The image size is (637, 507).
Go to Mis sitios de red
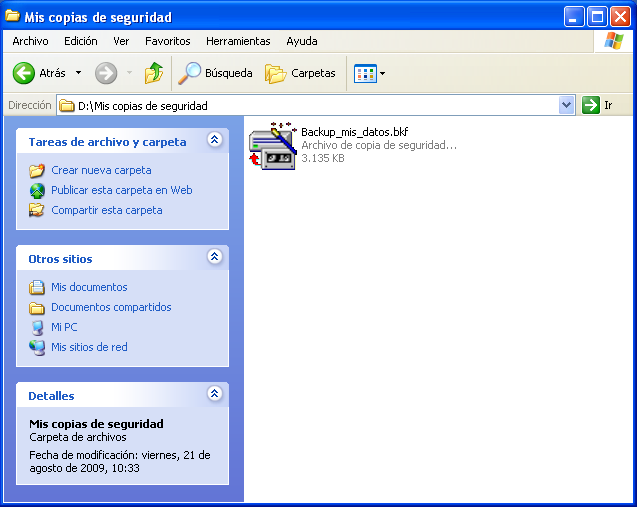tap(89, 347)
